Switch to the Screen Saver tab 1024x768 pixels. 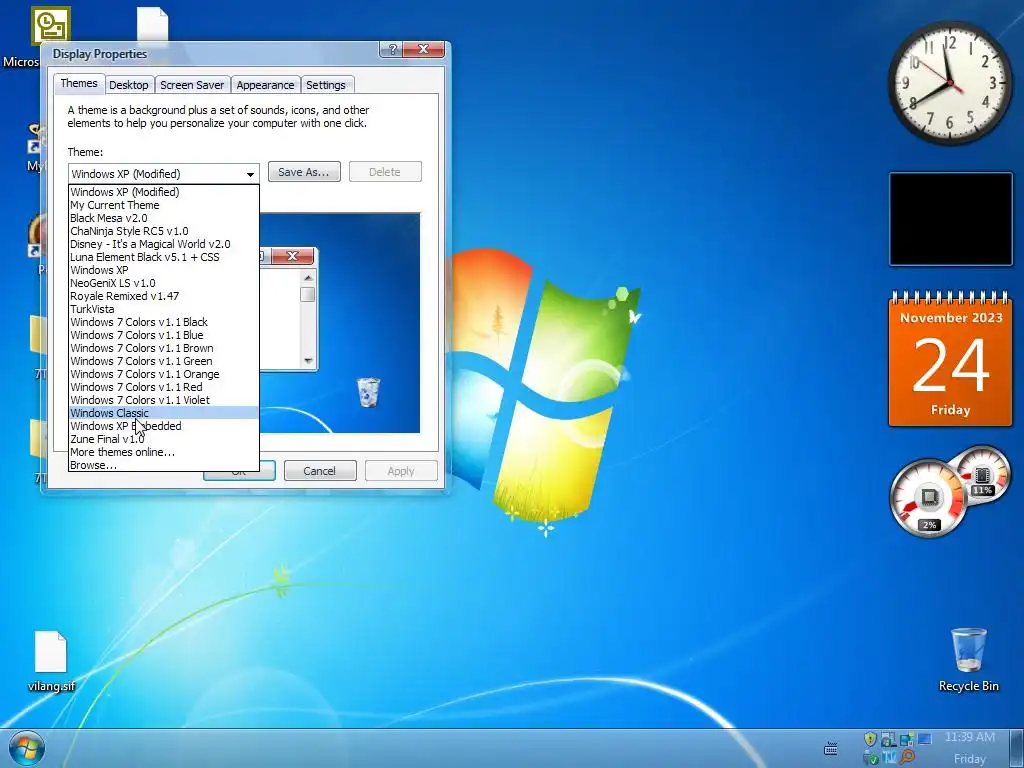(x=192, y=85)
